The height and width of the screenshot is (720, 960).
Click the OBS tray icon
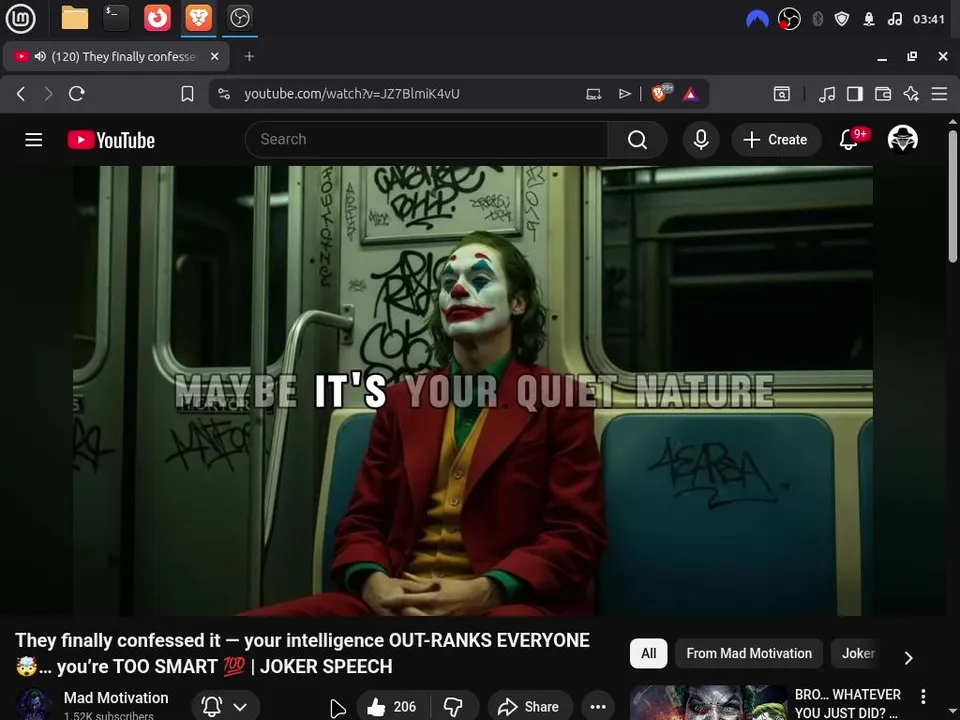coord(789,19)
